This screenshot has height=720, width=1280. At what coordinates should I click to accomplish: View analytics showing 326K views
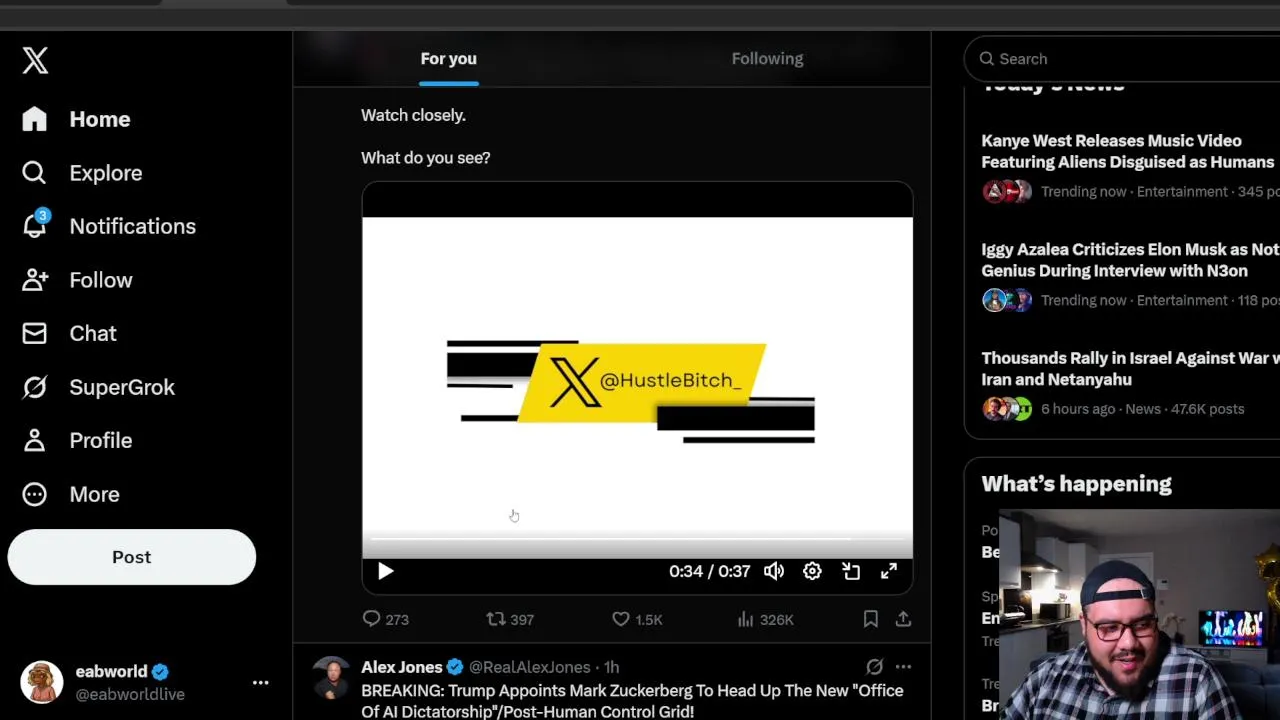tap(765, 619)
